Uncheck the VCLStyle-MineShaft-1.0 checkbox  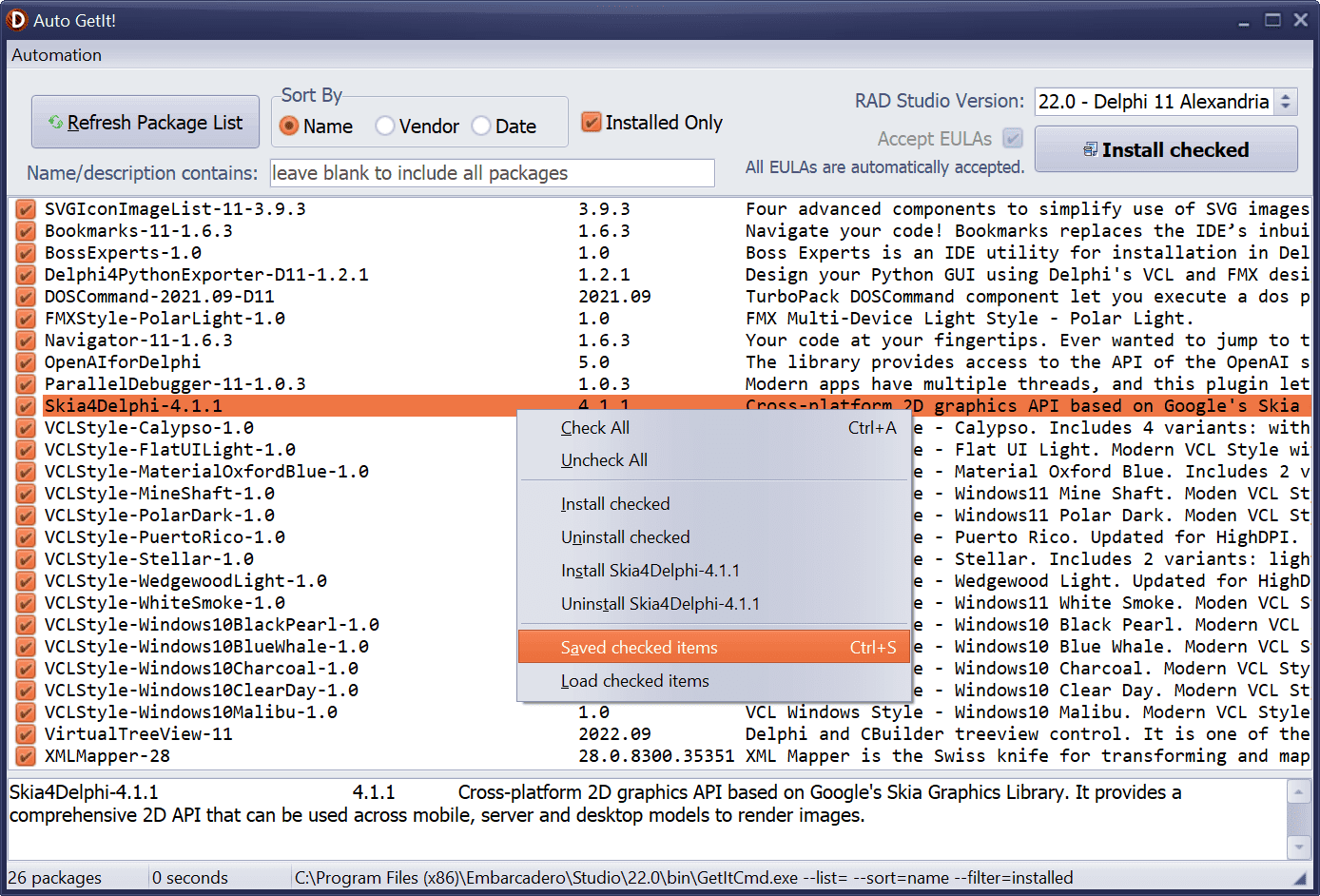(x=27, y=494)
